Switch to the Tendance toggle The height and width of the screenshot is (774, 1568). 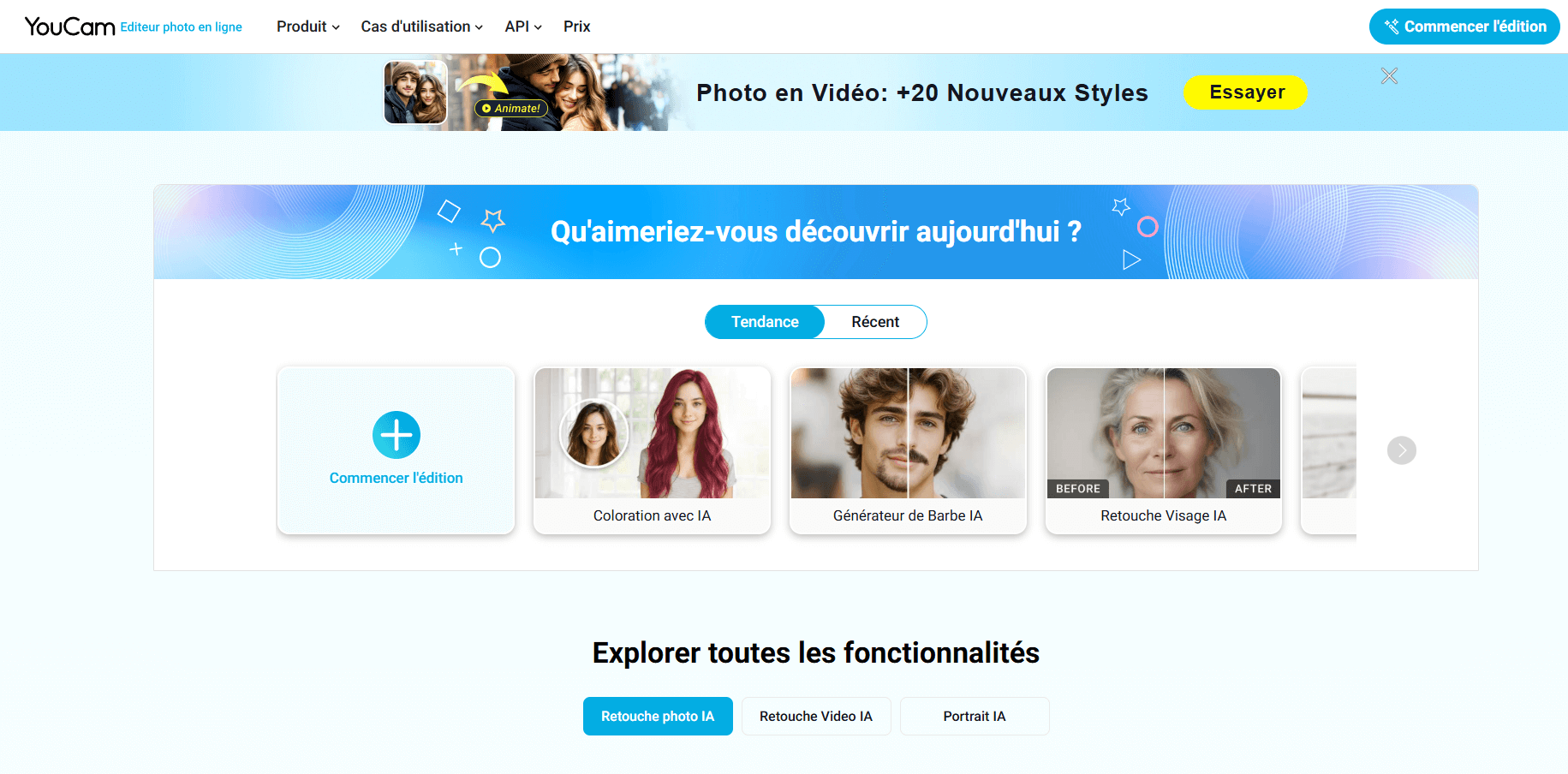[x=765, y=322]
